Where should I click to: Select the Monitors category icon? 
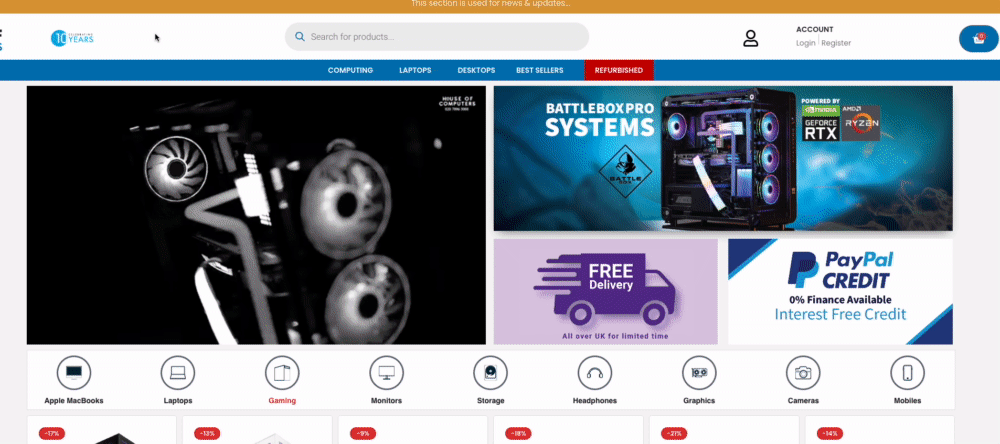[386, 373]
